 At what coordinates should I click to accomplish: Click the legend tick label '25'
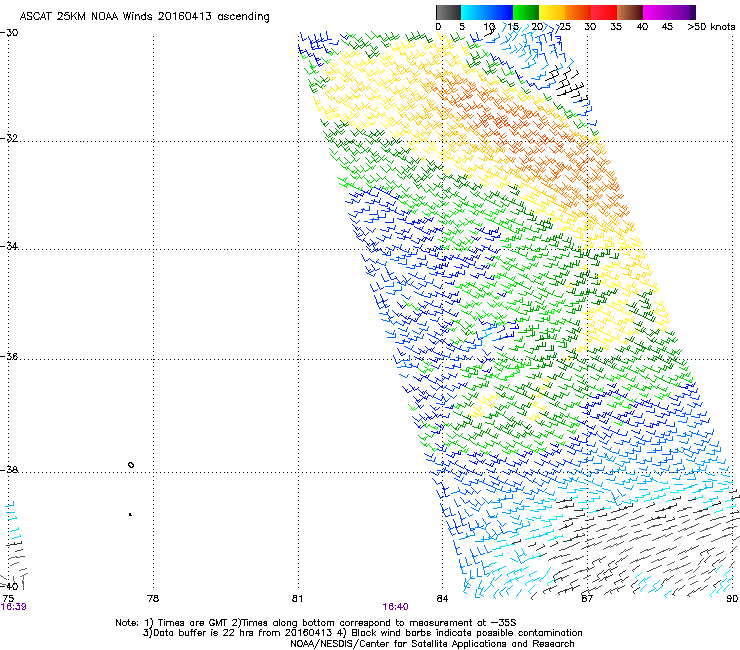(x=564, y=27)
